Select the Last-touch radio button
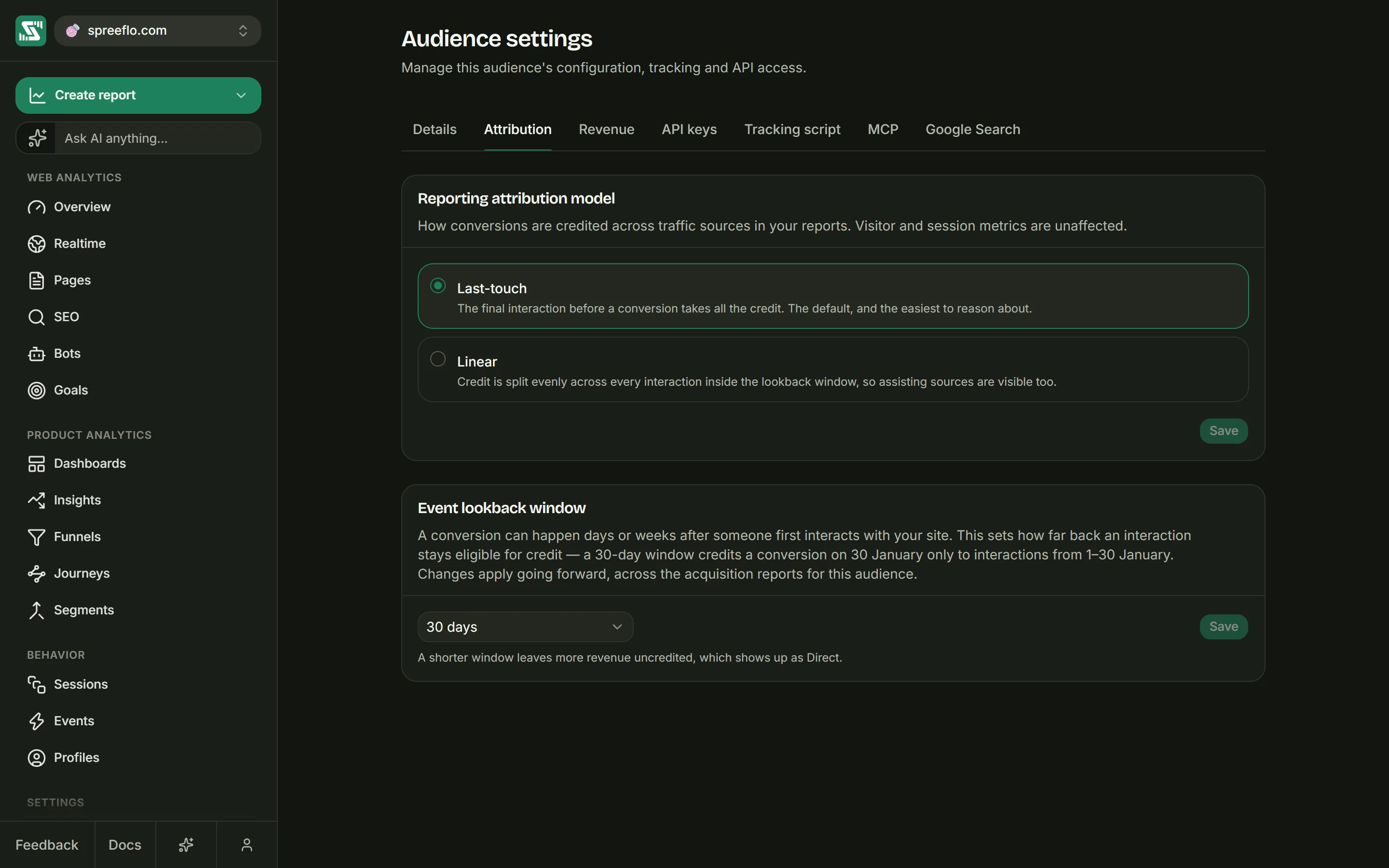The width and height of the screenshot is (1389, 868). tap(438, 286)
